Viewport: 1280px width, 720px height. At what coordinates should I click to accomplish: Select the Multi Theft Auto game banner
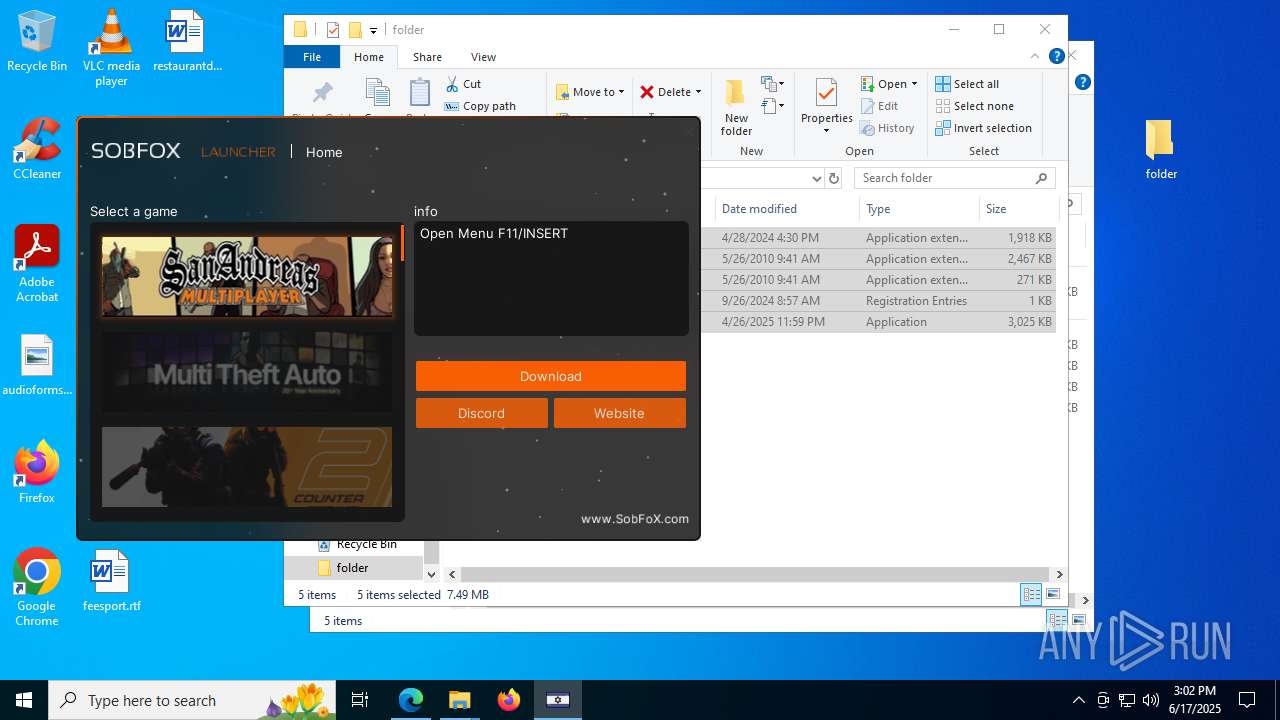(247, 372)
